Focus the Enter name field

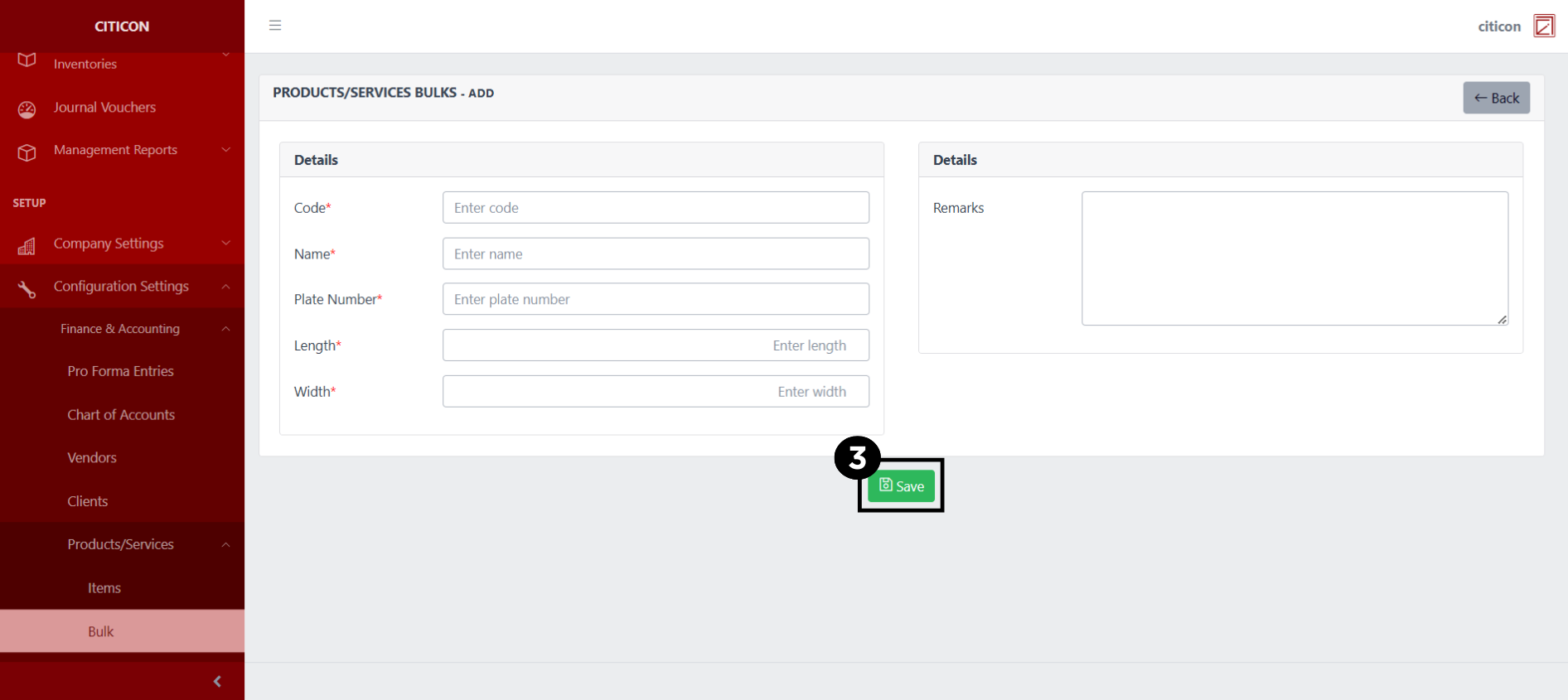[656, 253]
